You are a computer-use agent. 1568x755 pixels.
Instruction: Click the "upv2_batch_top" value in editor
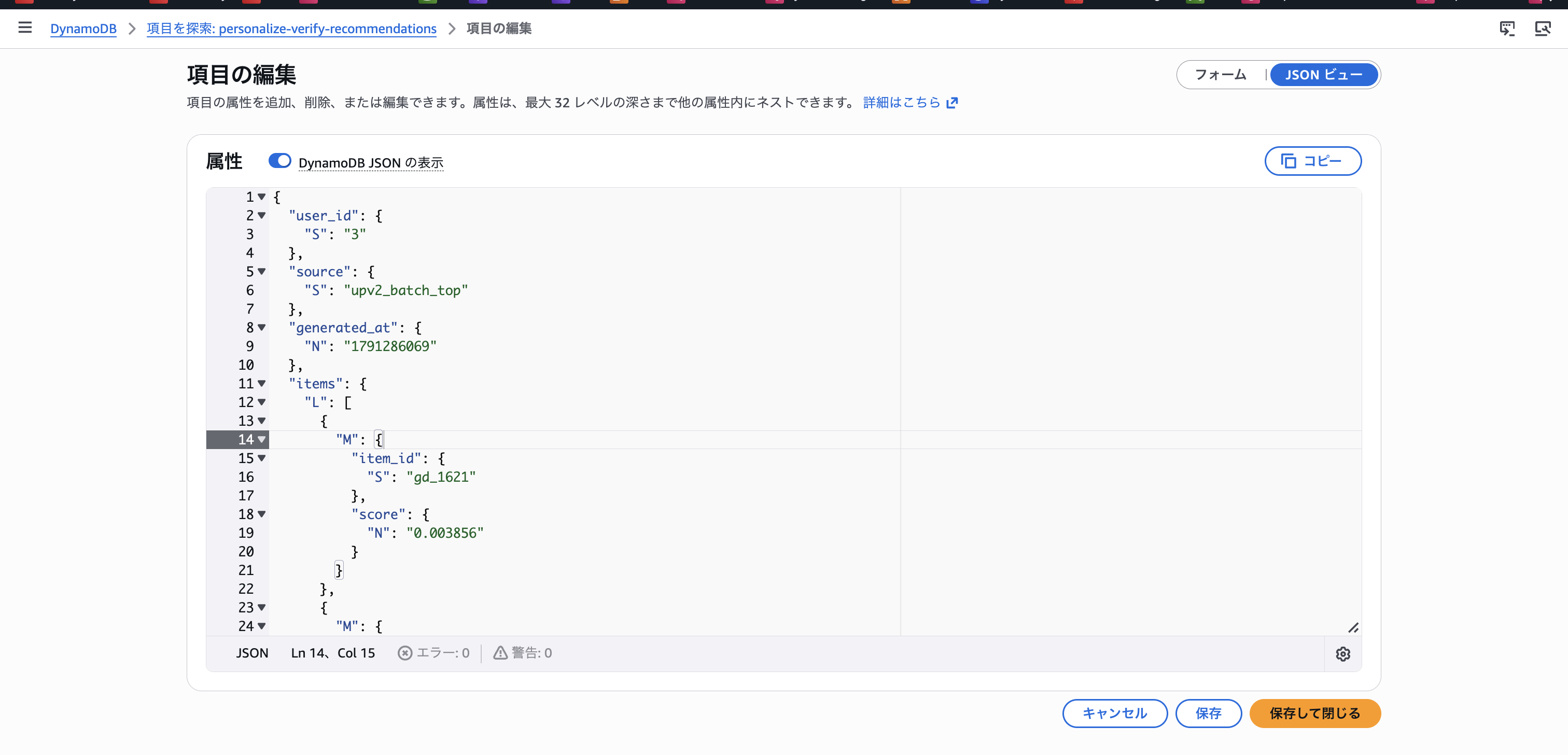click(x=406, y=290)
